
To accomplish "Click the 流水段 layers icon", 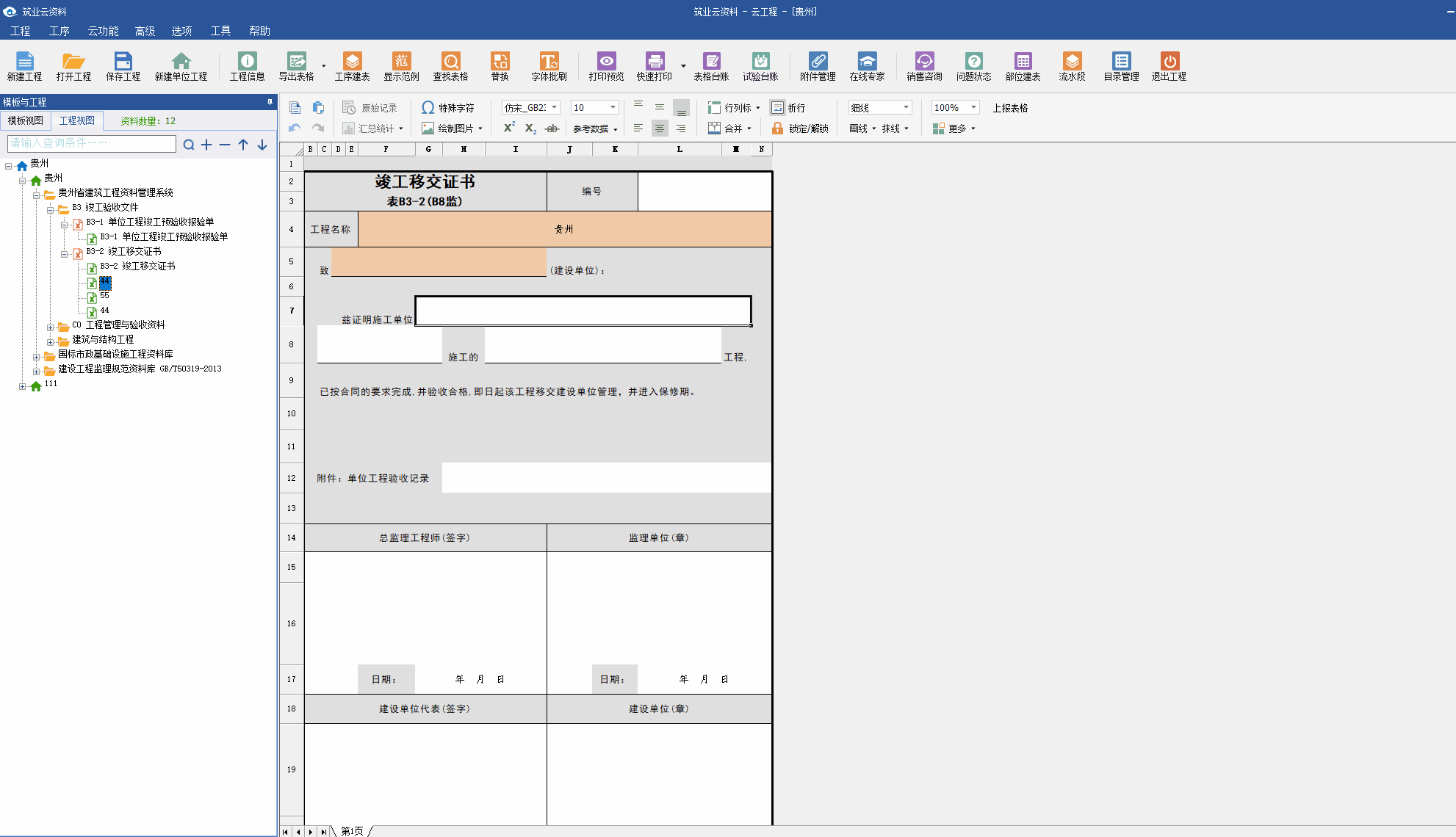I will pos(1072,66).
